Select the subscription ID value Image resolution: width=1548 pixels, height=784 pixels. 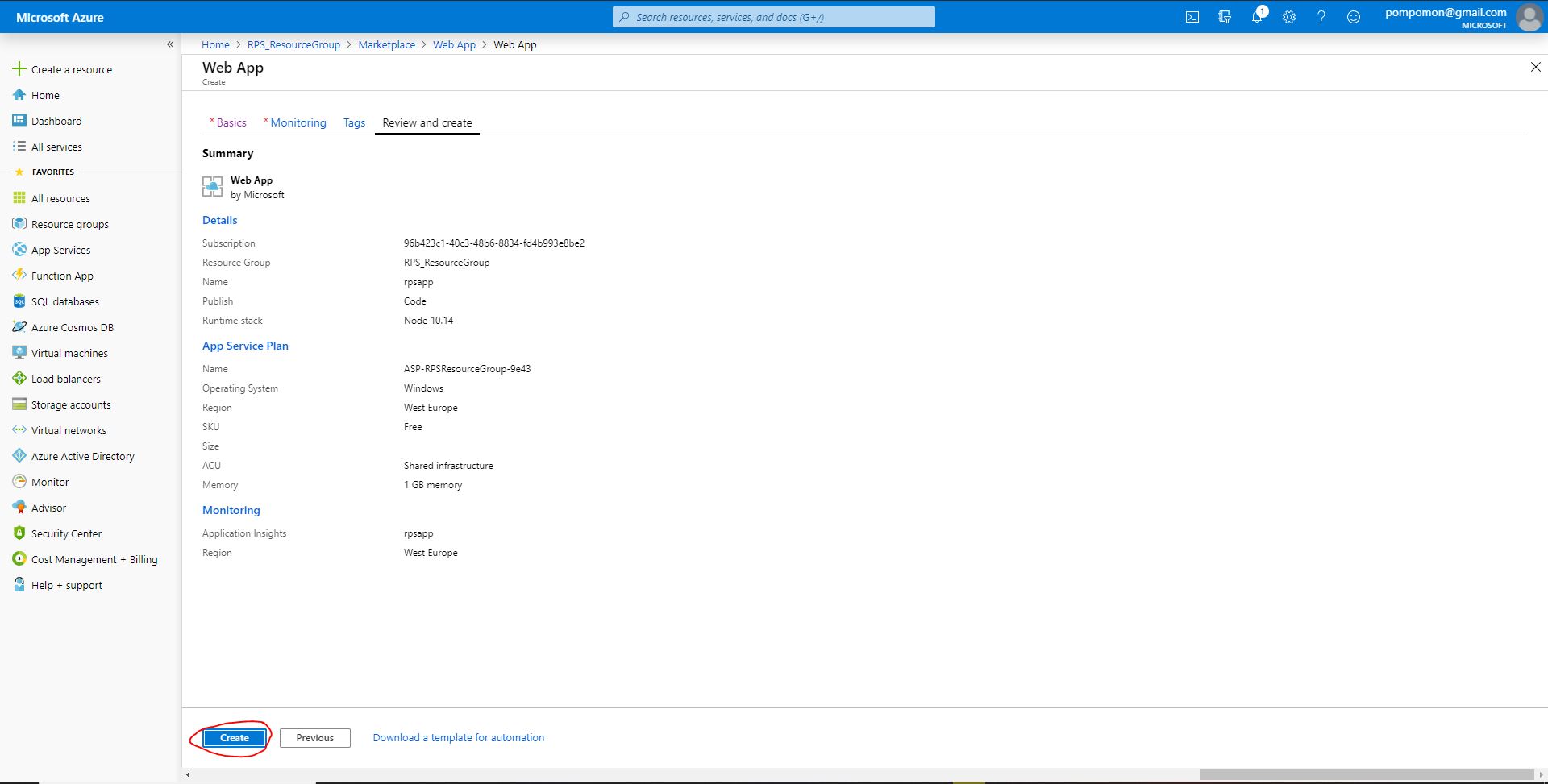tap(494, 243)
